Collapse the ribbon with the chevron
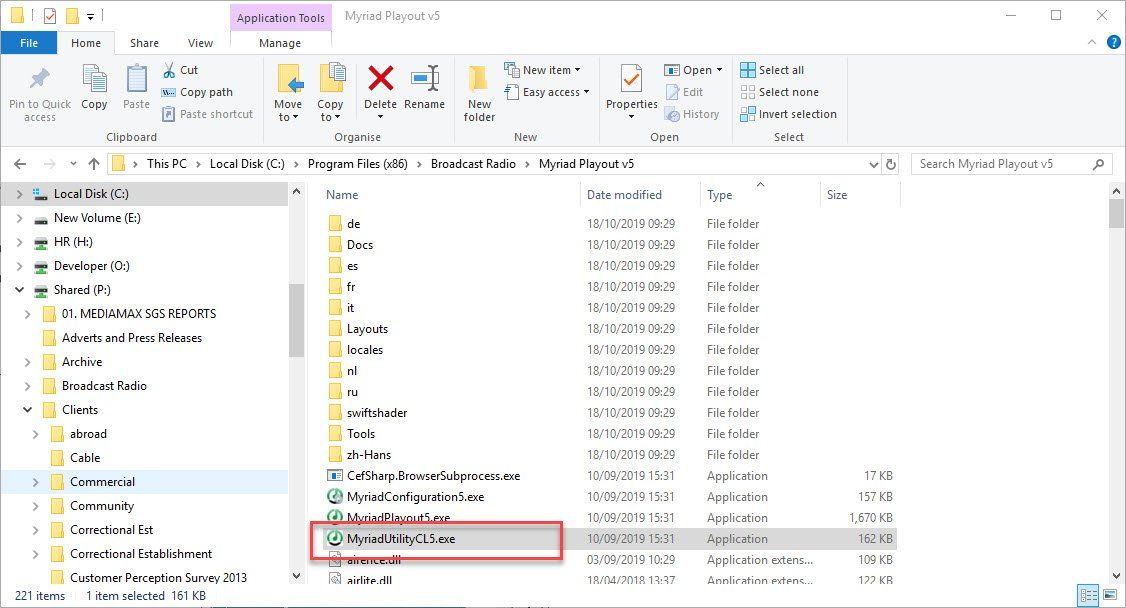 (1092, 42)
